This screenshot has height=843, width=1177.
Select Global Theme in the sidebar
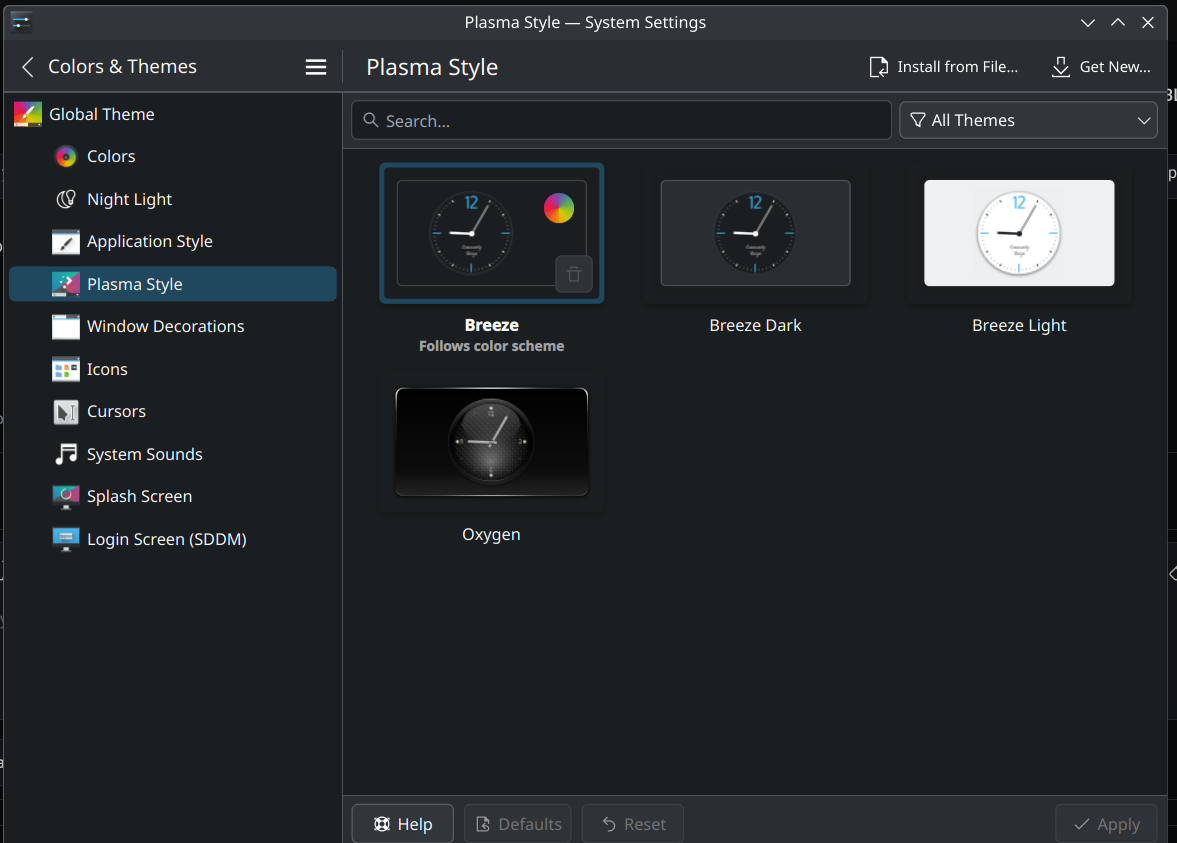101,114
